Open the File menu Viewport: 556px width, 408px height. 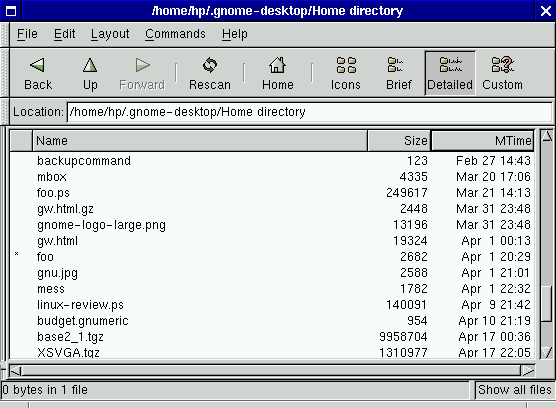[x=27, y=34]
